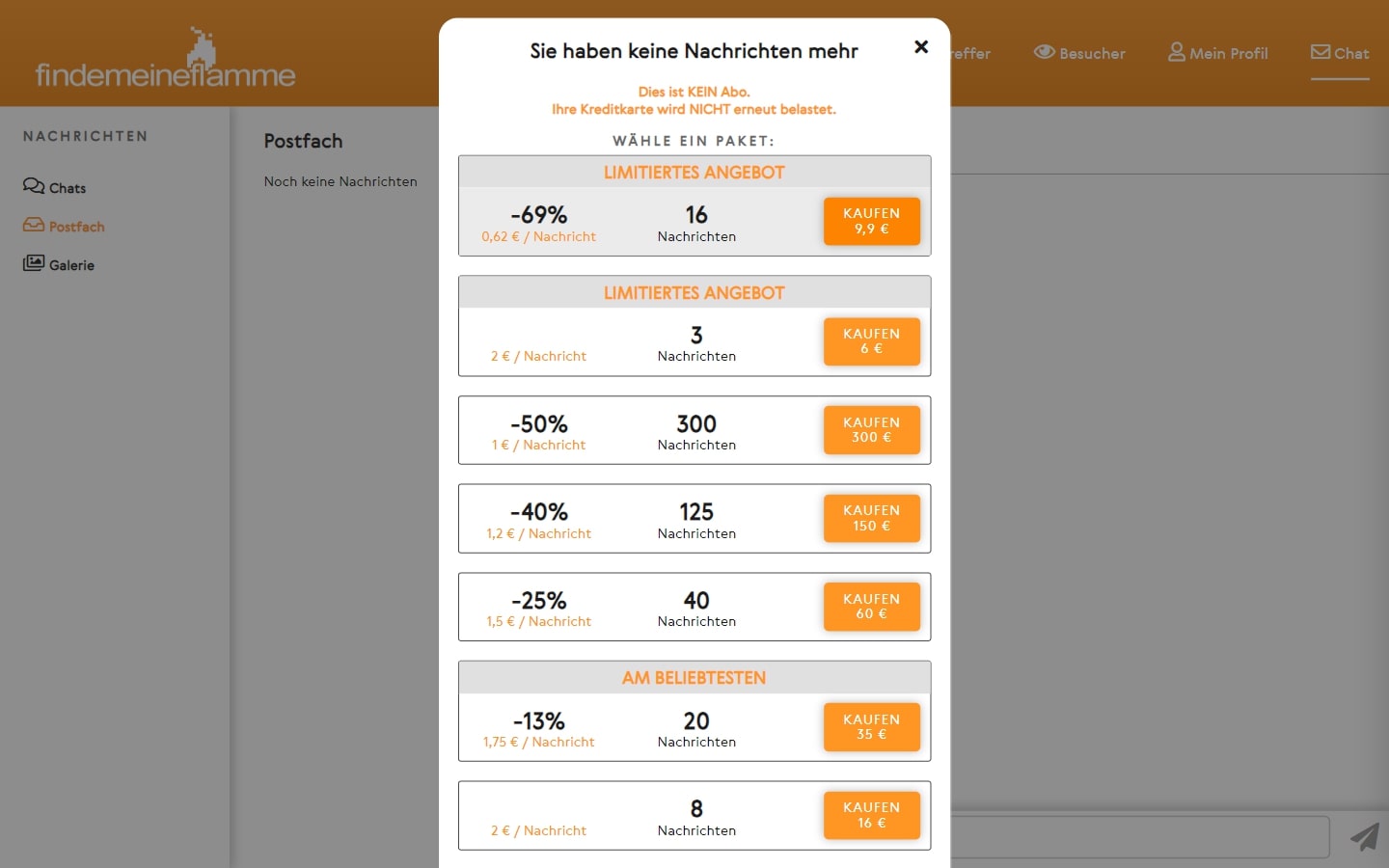Purchase the 40 Nachrichten package for 60 €
This screenshot has height=868, width=1389.
(871, 607)
